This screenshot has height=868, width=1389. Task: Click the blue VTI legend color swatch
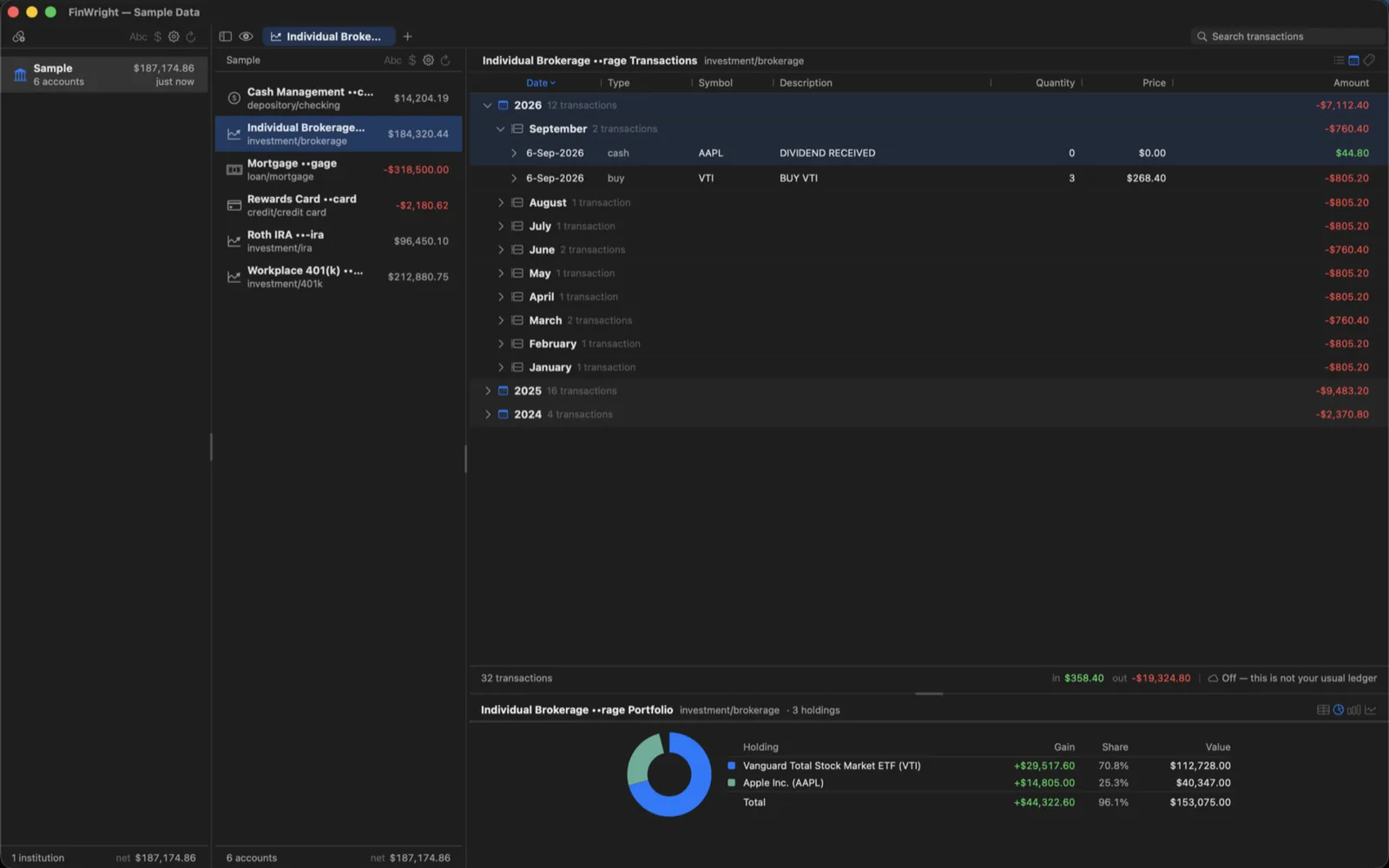pos(731,766)
